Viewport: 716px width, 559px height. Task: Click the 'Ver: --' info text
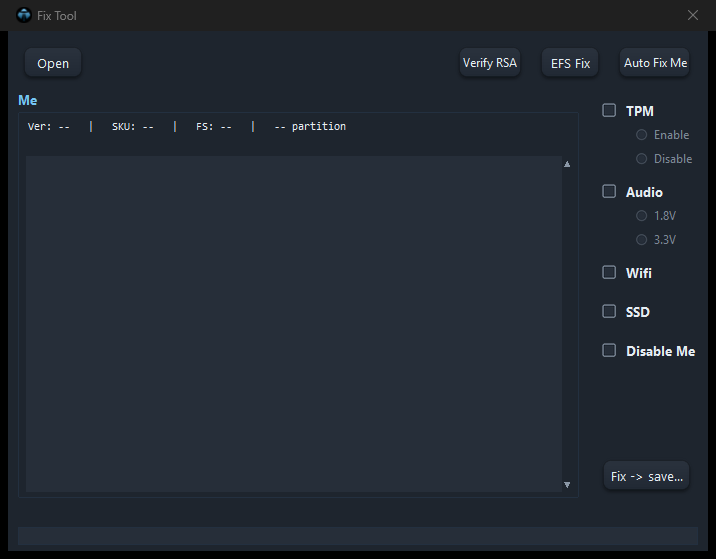pos(48,127)
